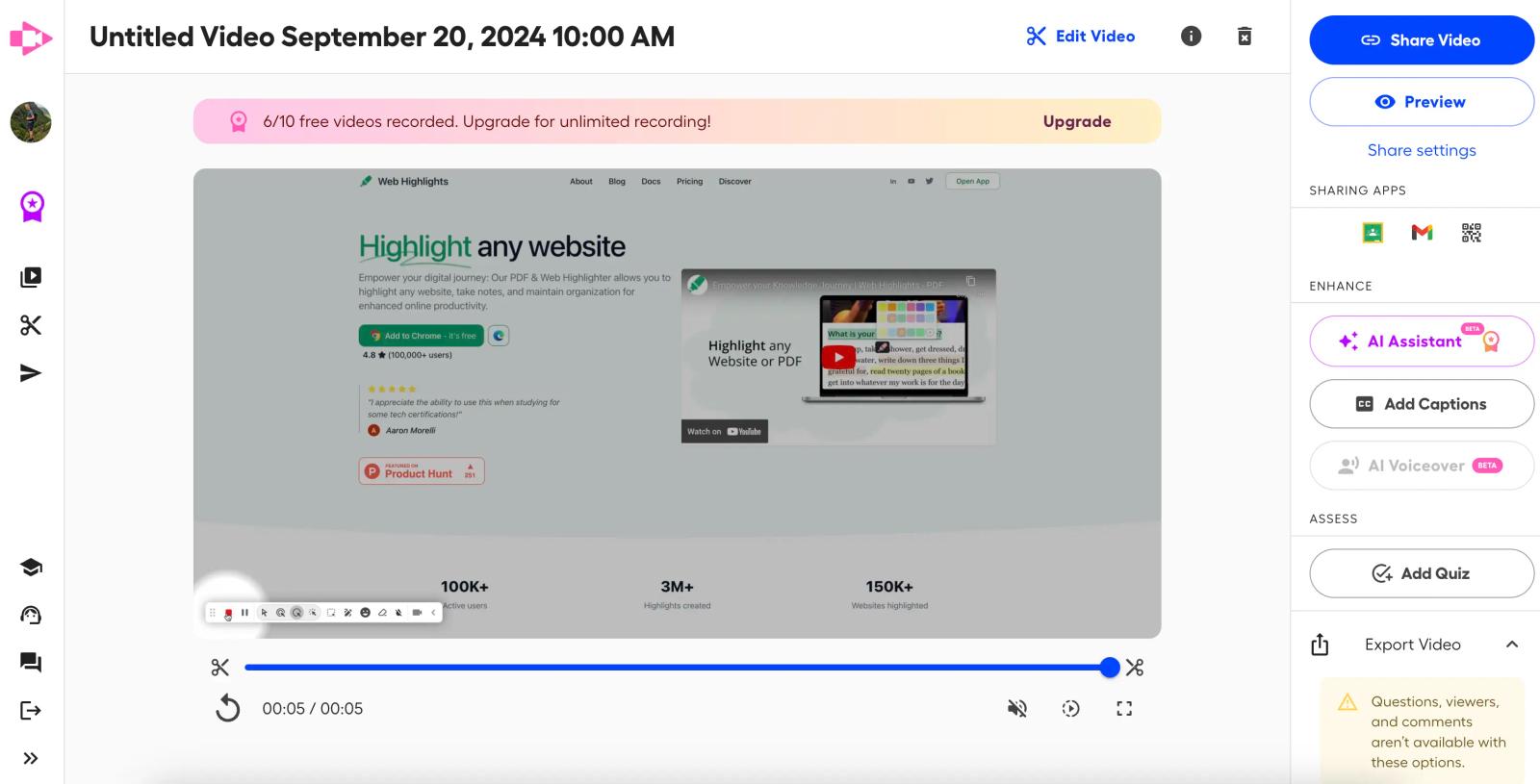Open the paper-plane Submit icon in sidebar
The height and width of the screenshot is (784, 1540).
coord(31,373)
